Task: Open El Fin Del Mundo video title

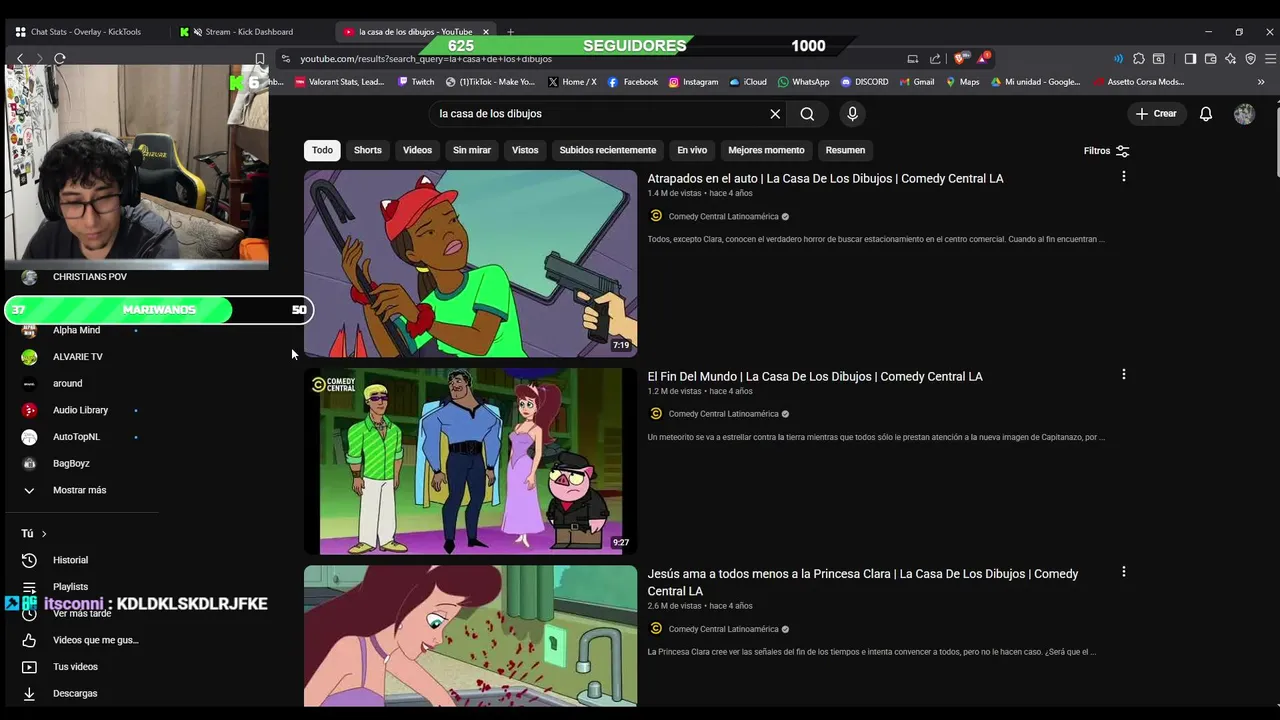Action: [815, 377]
